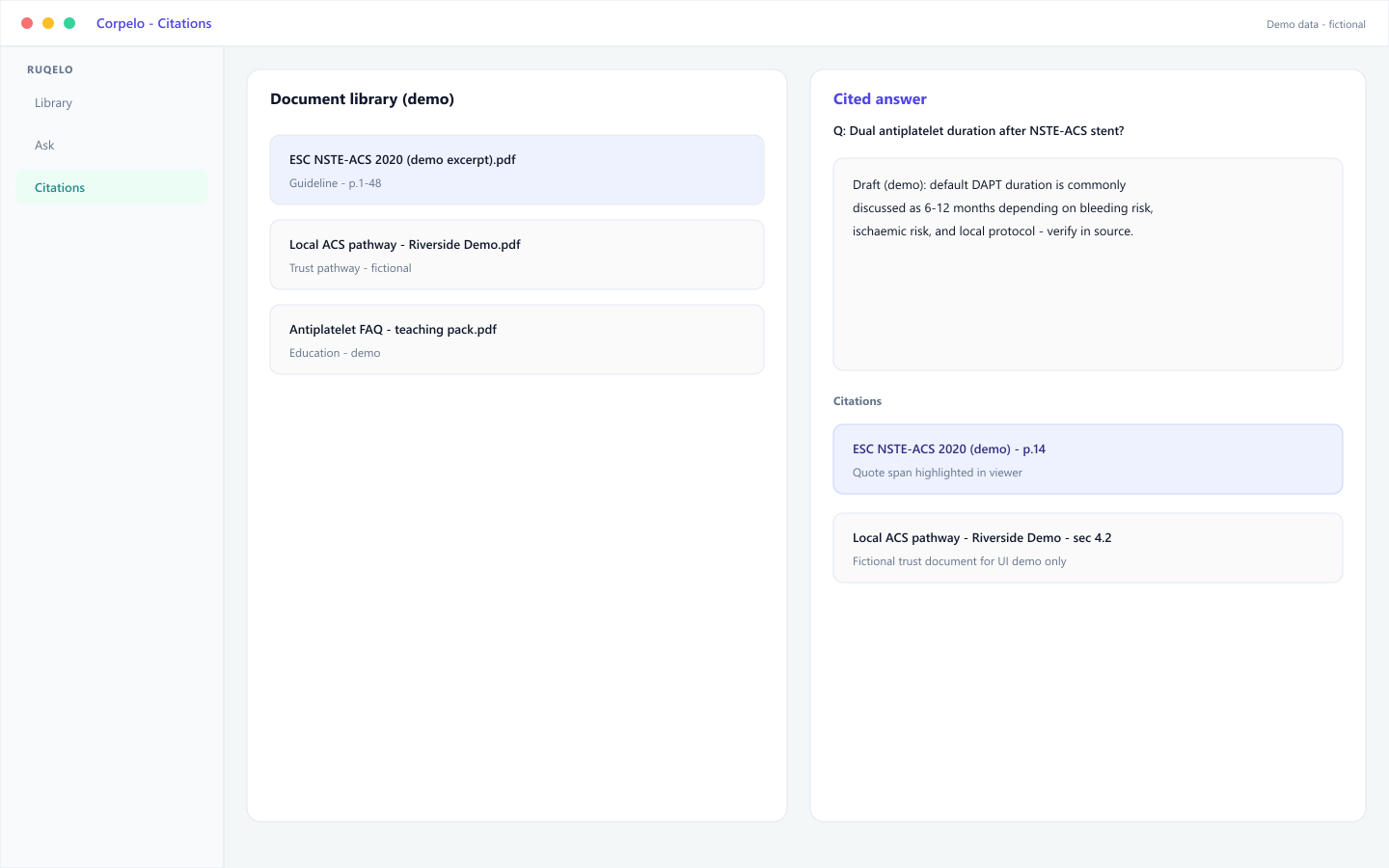Select Local ACS pathway - Riverside Demo.pdf
Viewport: 1389px width, 868px height.
point(517,255)
